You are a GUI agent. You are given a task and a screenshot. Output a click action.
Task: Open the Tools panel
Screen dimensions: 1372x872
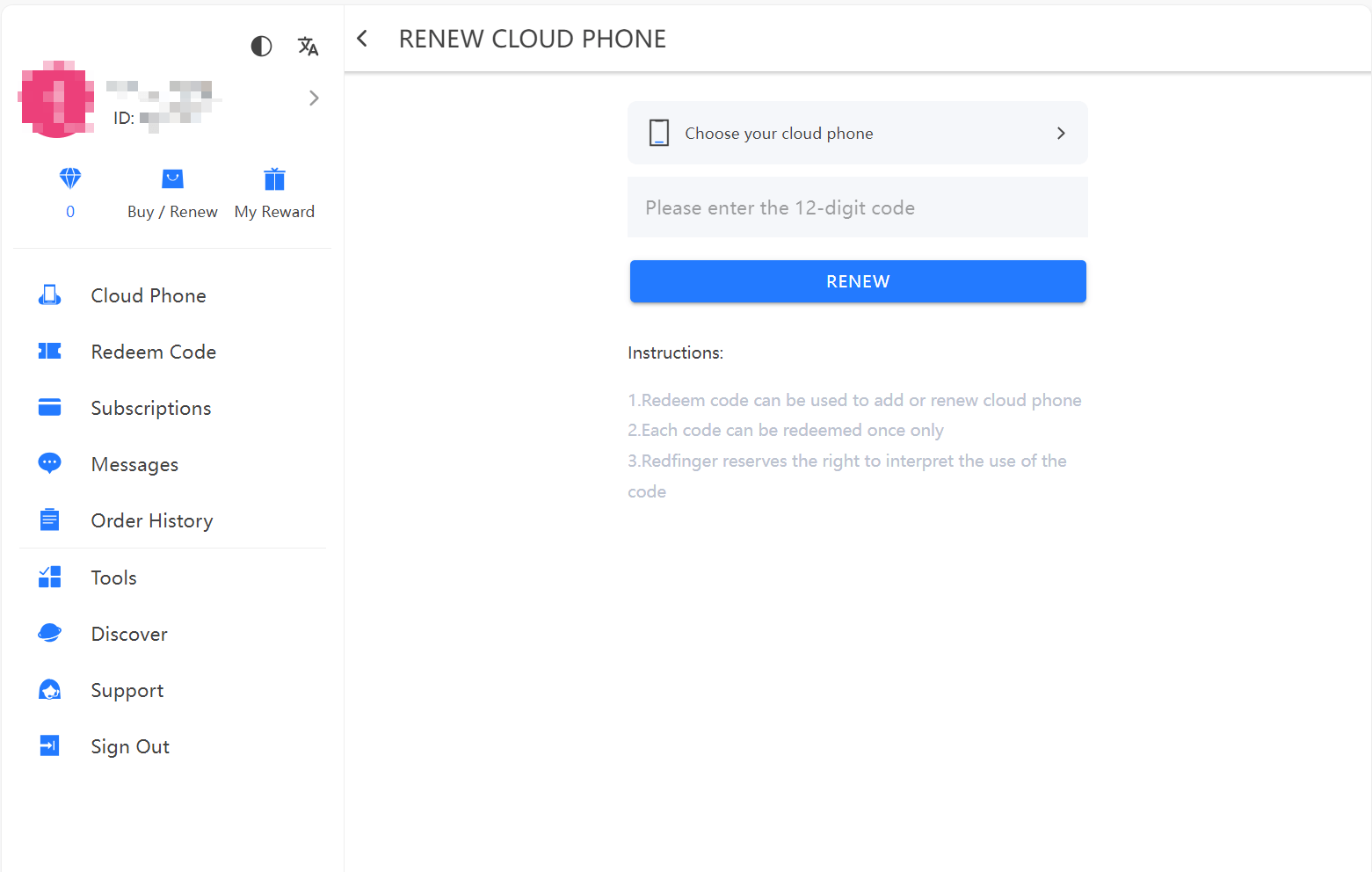(x=113, y=577)
